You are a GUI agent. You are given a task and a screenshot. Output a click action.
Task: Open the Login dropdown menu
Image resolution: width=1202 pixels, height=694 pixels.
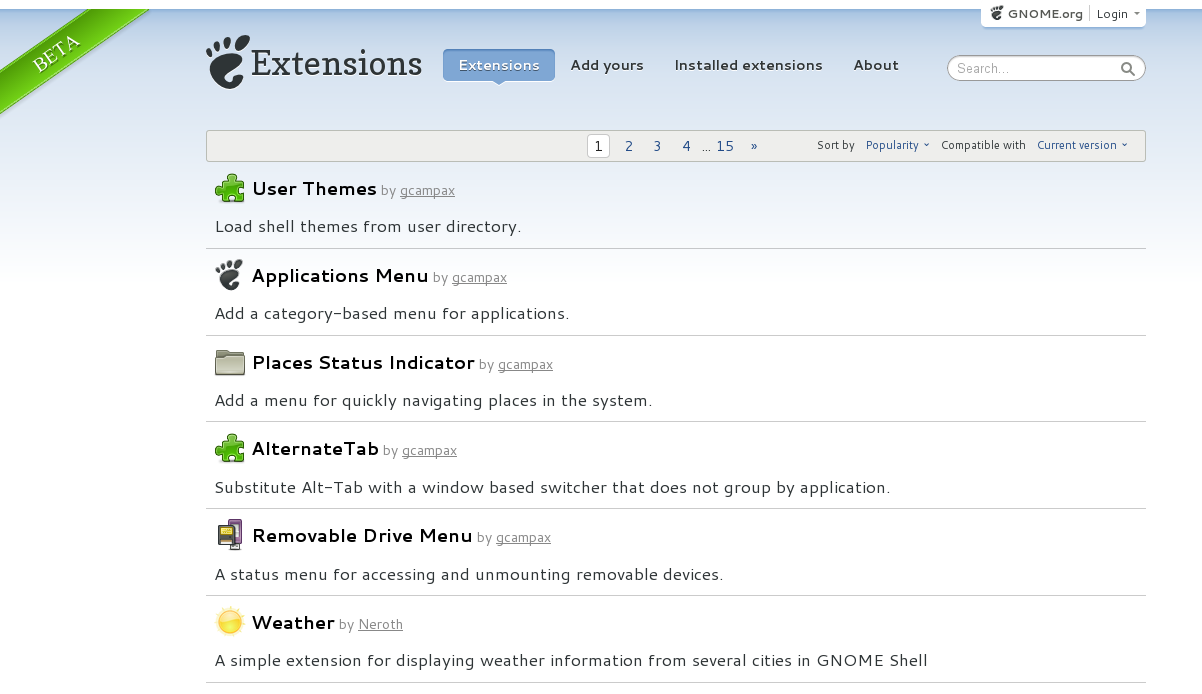(x=1117, y=14)
